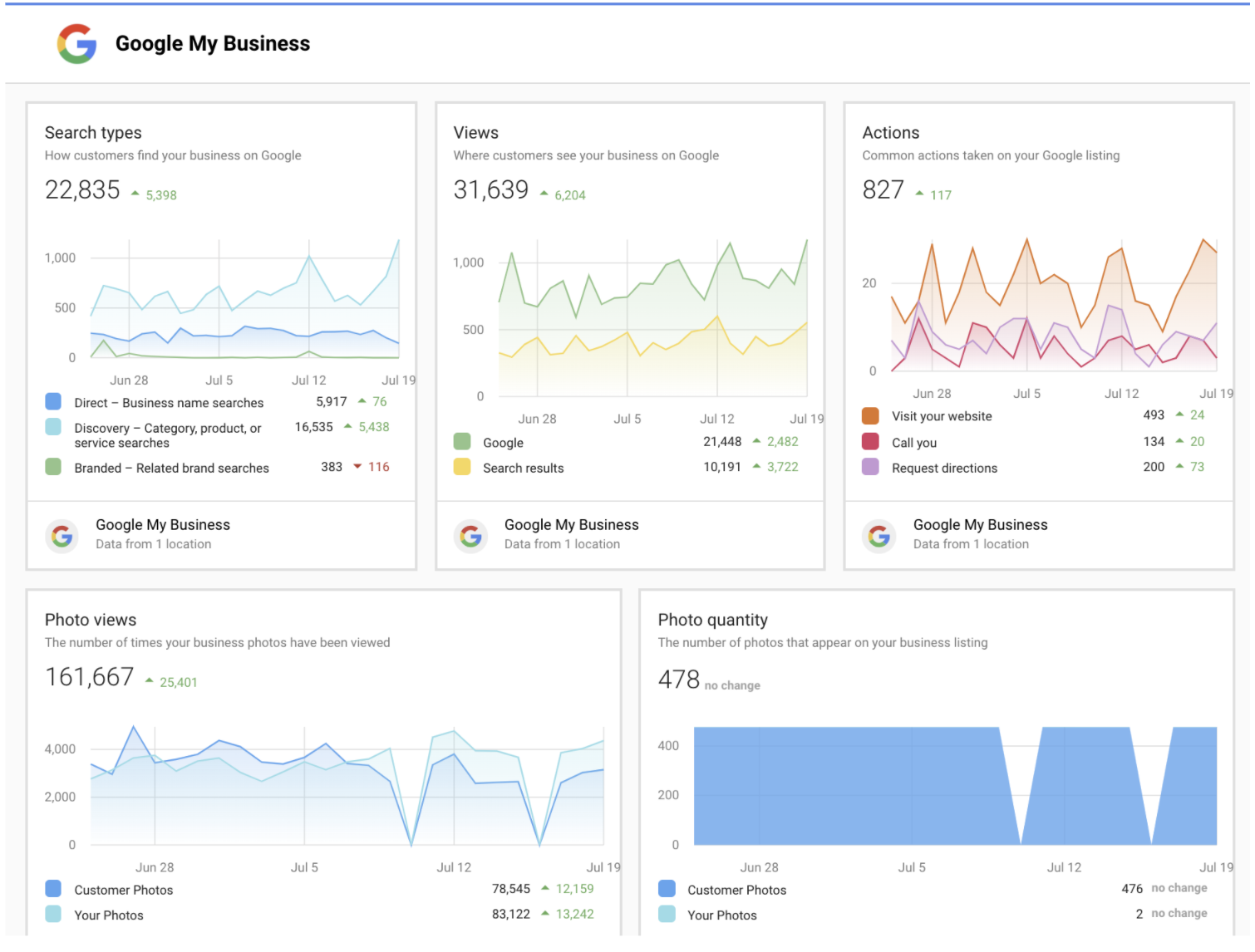Click the 200 directions requests count
The height and width of the screenshot is (952, 1255).
[x=1154, y=467]
